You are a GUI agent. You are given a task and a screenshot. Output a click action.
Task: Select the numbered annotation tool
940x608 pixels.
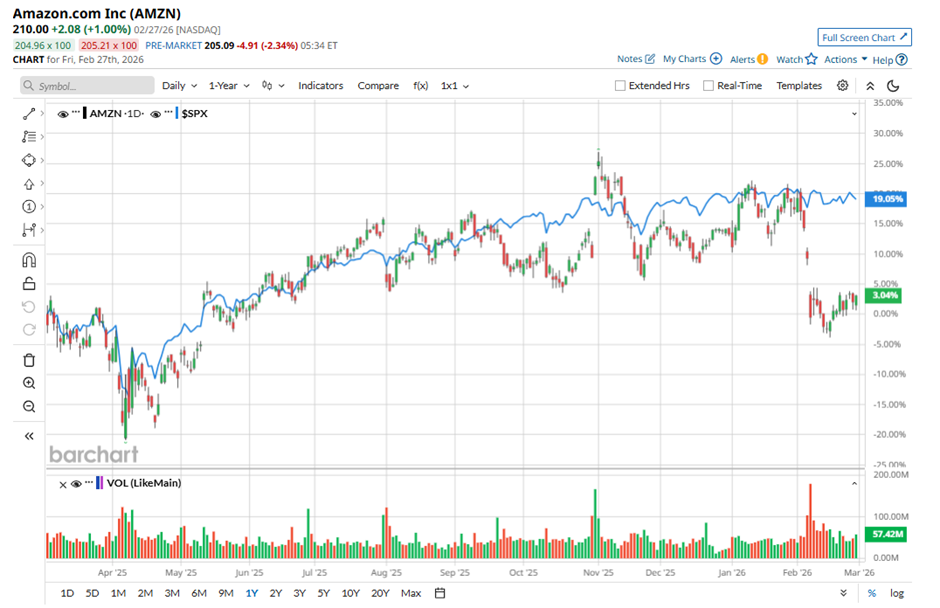[x=29, y=207]
